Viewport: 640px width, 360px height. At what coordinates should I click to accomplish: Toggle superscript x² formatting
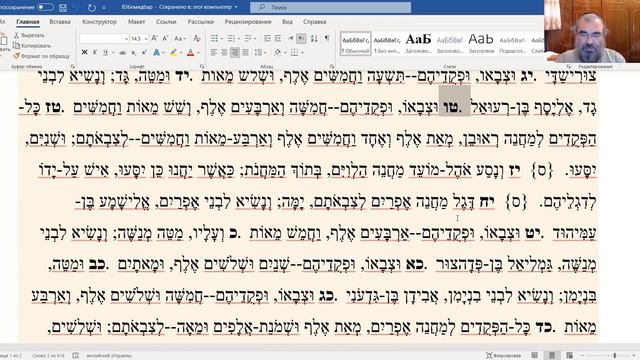click(144, 52)
